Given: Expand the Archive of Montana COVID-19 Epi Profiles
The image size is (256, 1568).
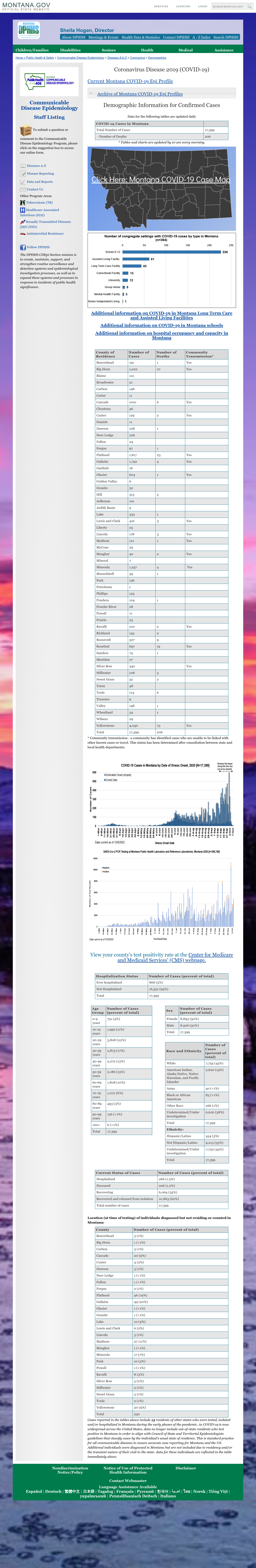Looking at the screenshot, I should coord(140,94).
